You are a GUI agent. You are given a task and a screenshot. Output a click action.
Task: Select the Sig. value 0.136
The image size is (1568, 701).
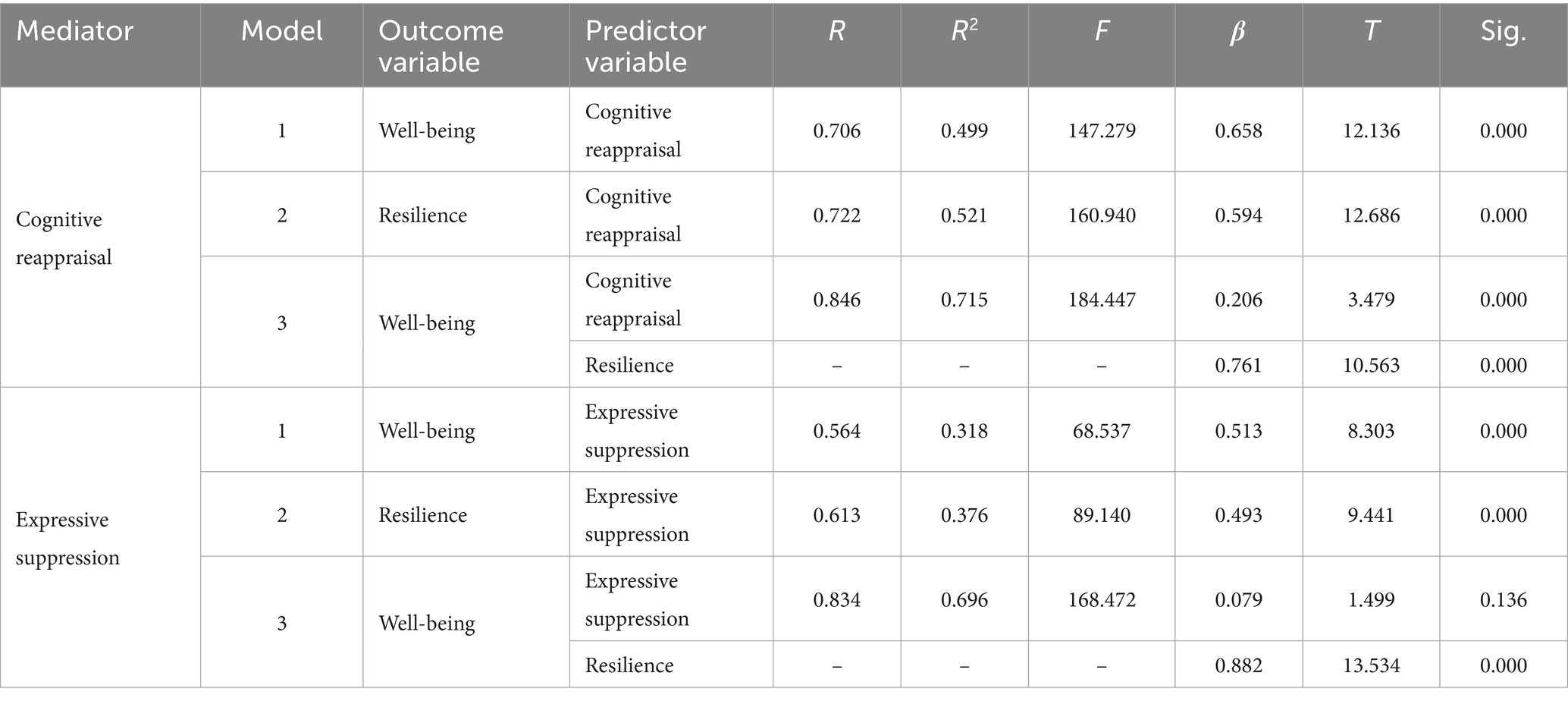[1503, 600]
